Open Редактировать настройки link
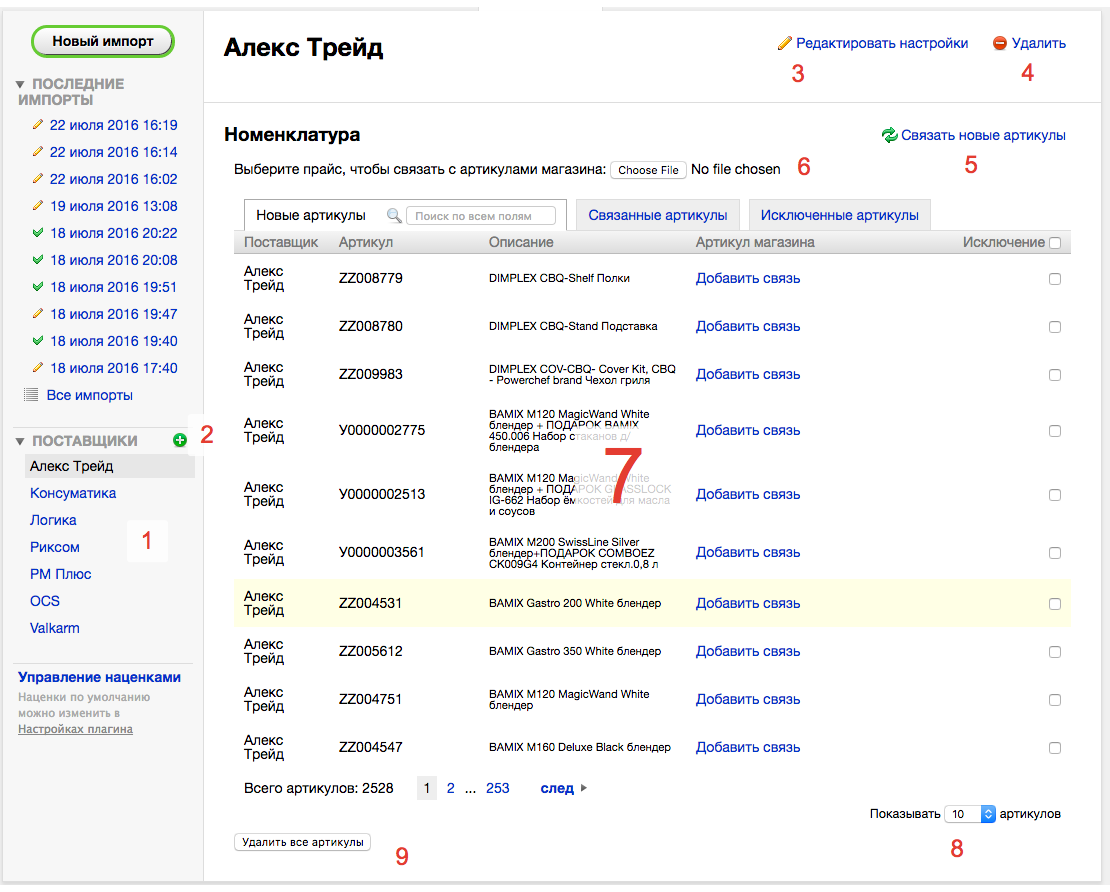The image size is (1110, 892). coord(882,43)
